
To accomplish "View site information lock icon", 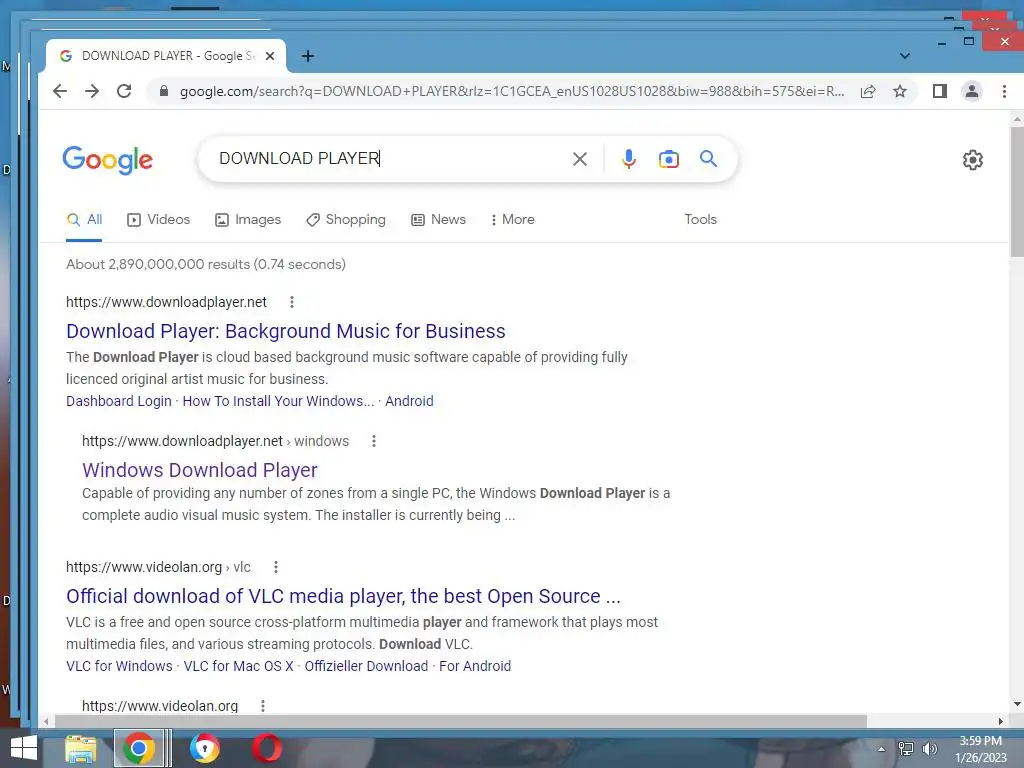I will point(164,91).
